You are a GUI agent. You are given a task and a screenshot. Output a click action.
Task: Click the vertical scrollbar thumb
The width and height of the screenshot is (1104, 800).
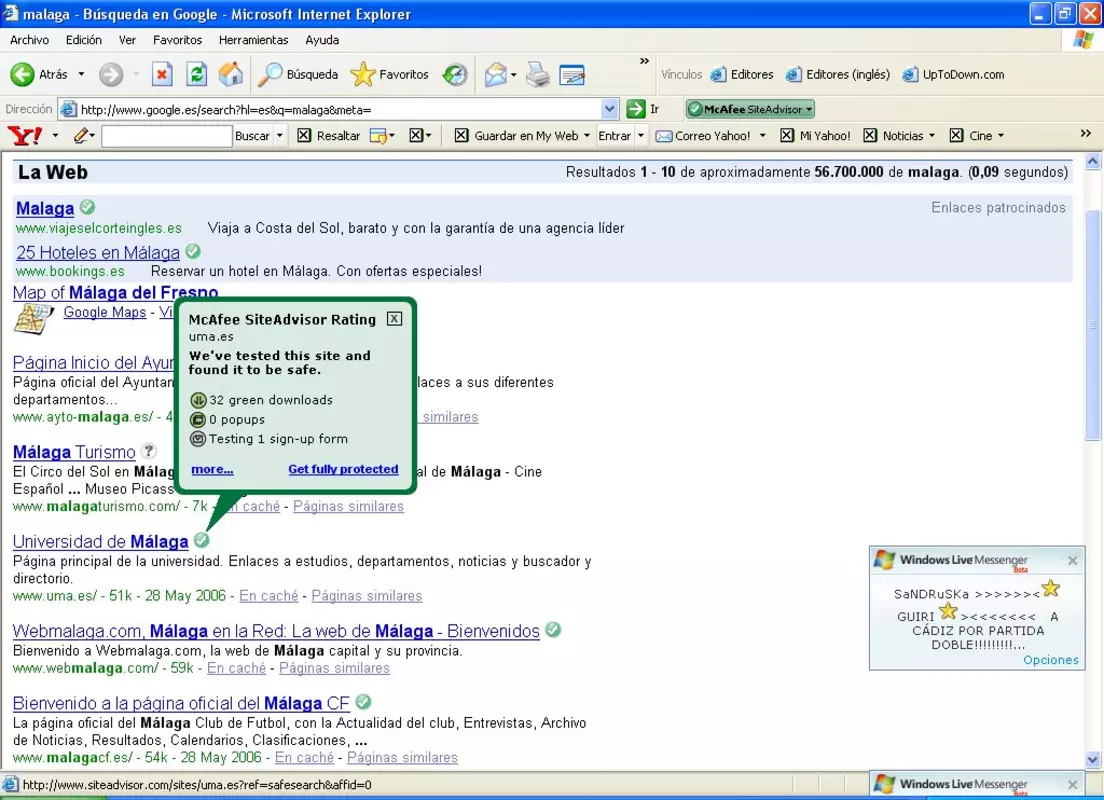[1093, 324]
